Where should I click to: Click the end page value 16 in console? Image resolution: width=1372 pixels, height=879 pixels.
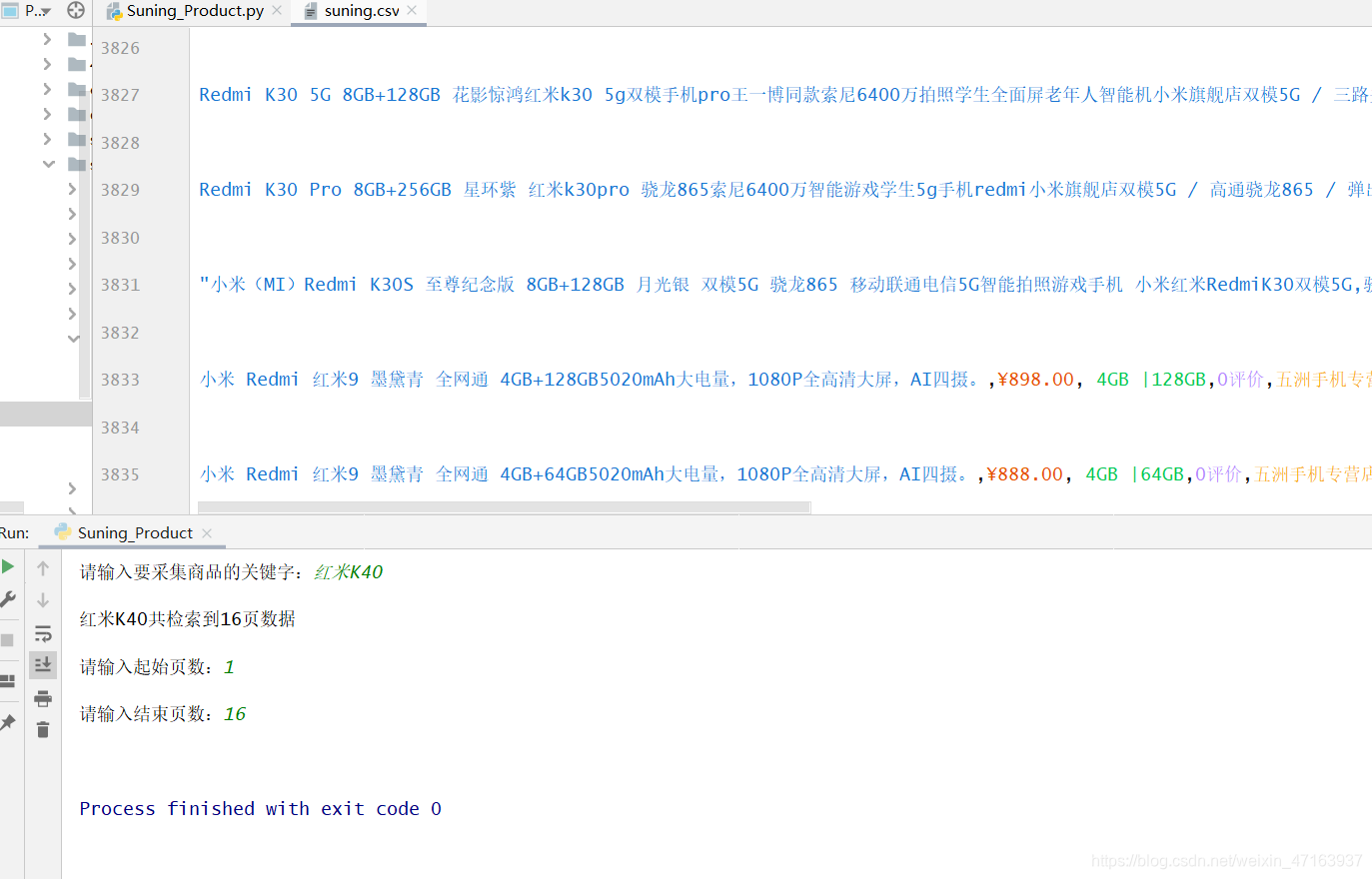235,714
